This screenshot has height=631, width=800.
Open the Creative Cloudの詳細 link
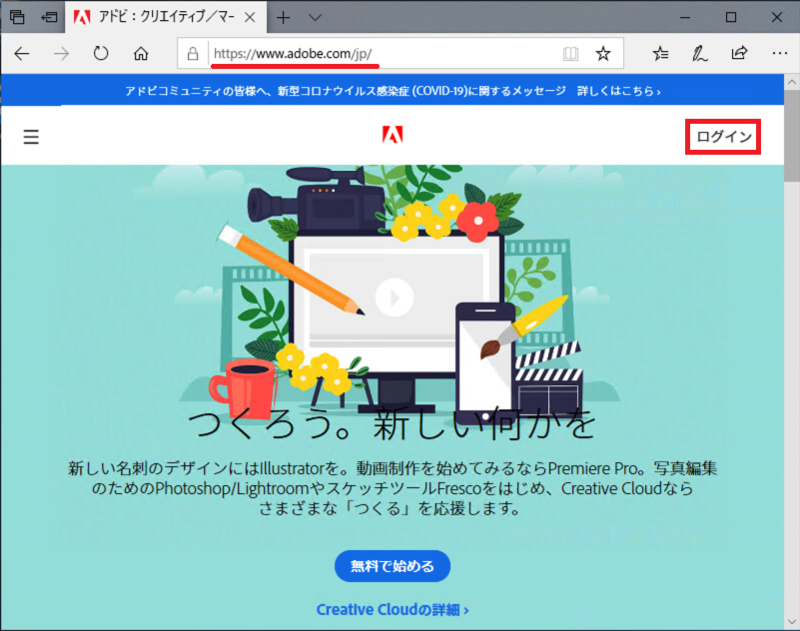pyautogui.click(x=392, y=609)
